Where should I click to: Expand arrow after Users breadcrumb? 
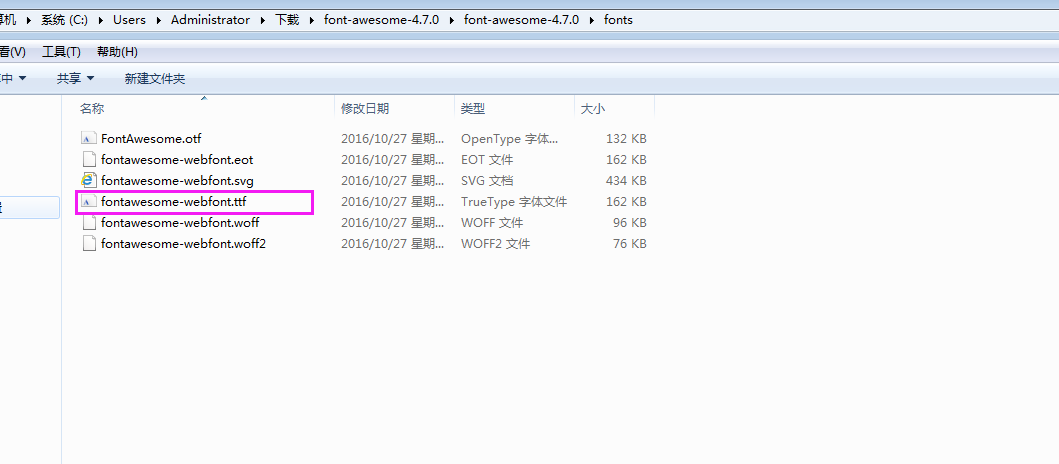pos(159,20)
